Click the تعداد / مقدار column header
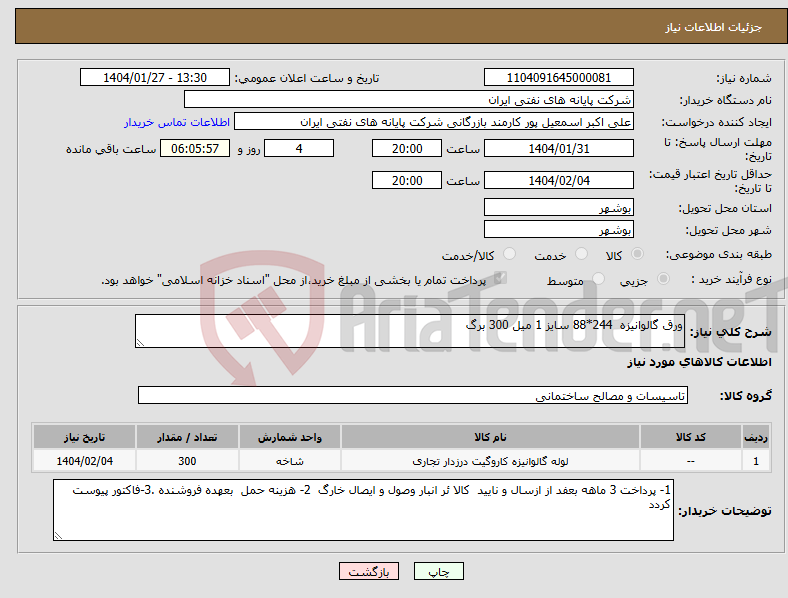 (187, 437)
